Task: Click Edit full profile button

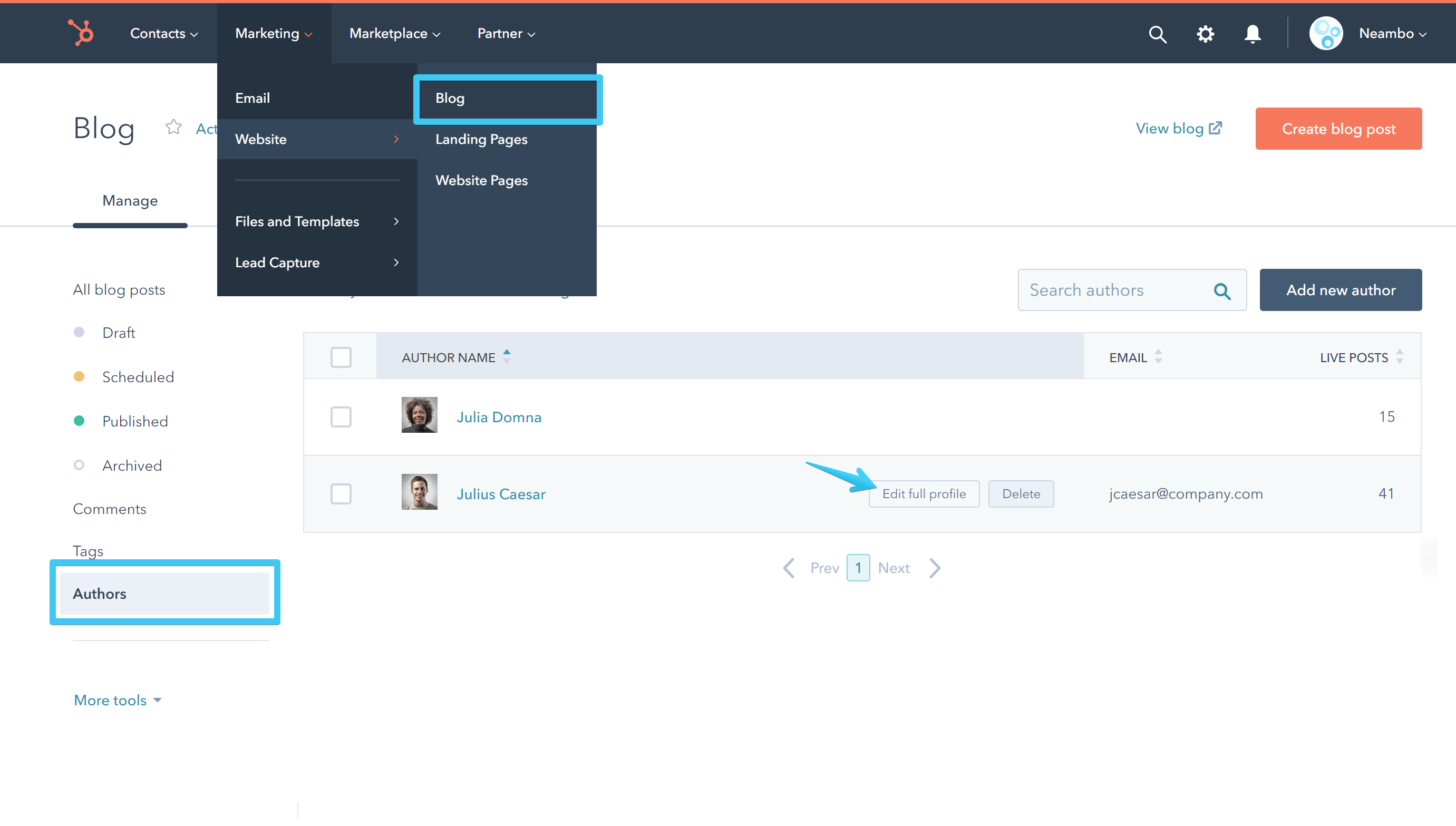Action: 924,493
